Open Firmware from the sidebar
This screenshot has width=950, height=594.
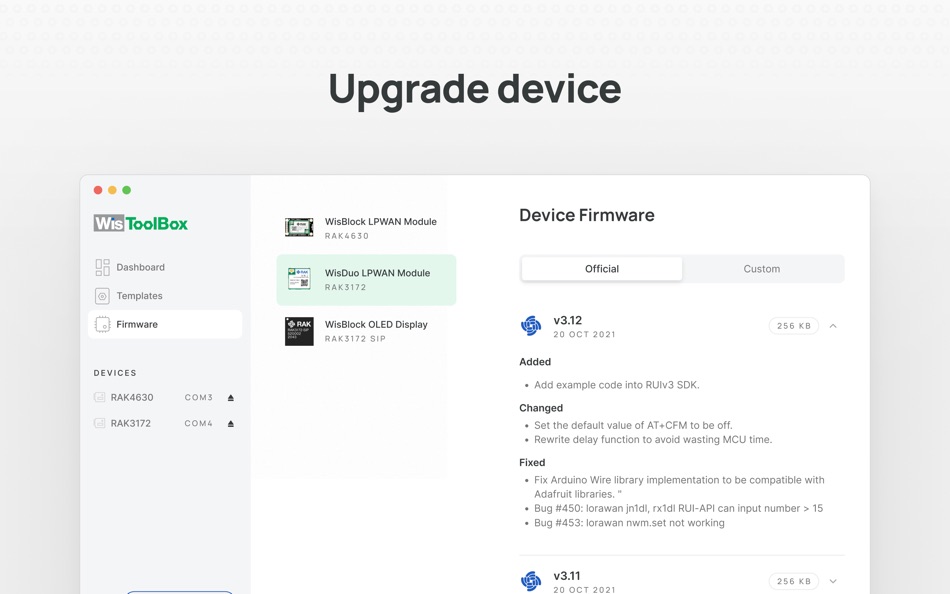pyautogui.click(x=165, y=324)
